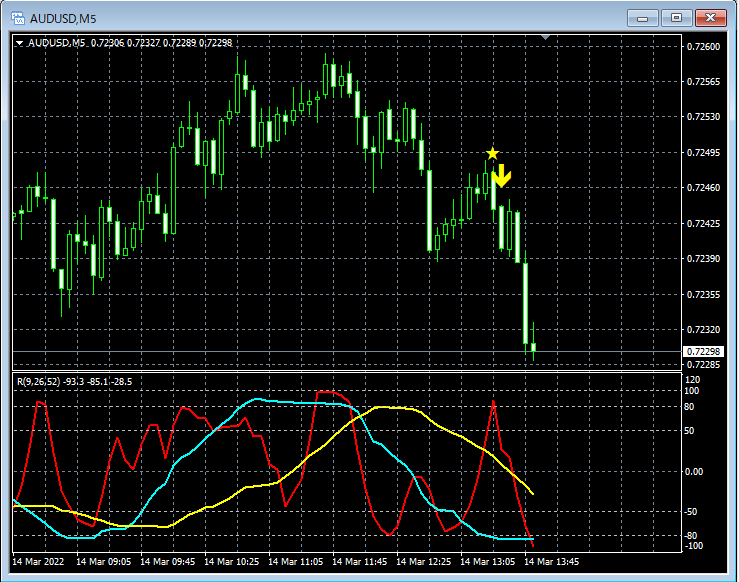Click the 0.72565 price scale label
This screenshot has height=582, width=739.
[704, 82]
